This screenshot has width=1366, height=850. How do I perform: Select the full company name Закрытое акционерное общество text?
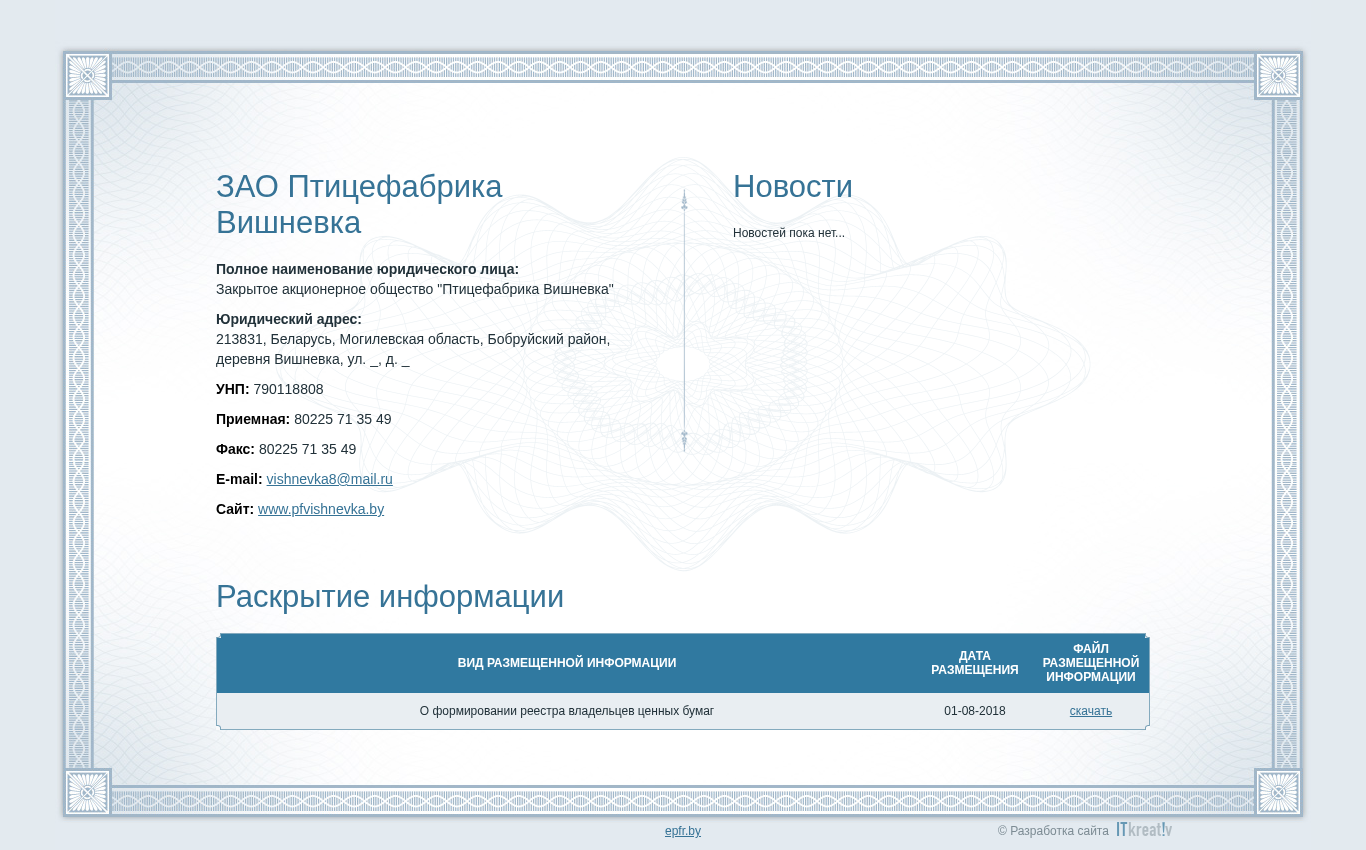pos(415,289)
